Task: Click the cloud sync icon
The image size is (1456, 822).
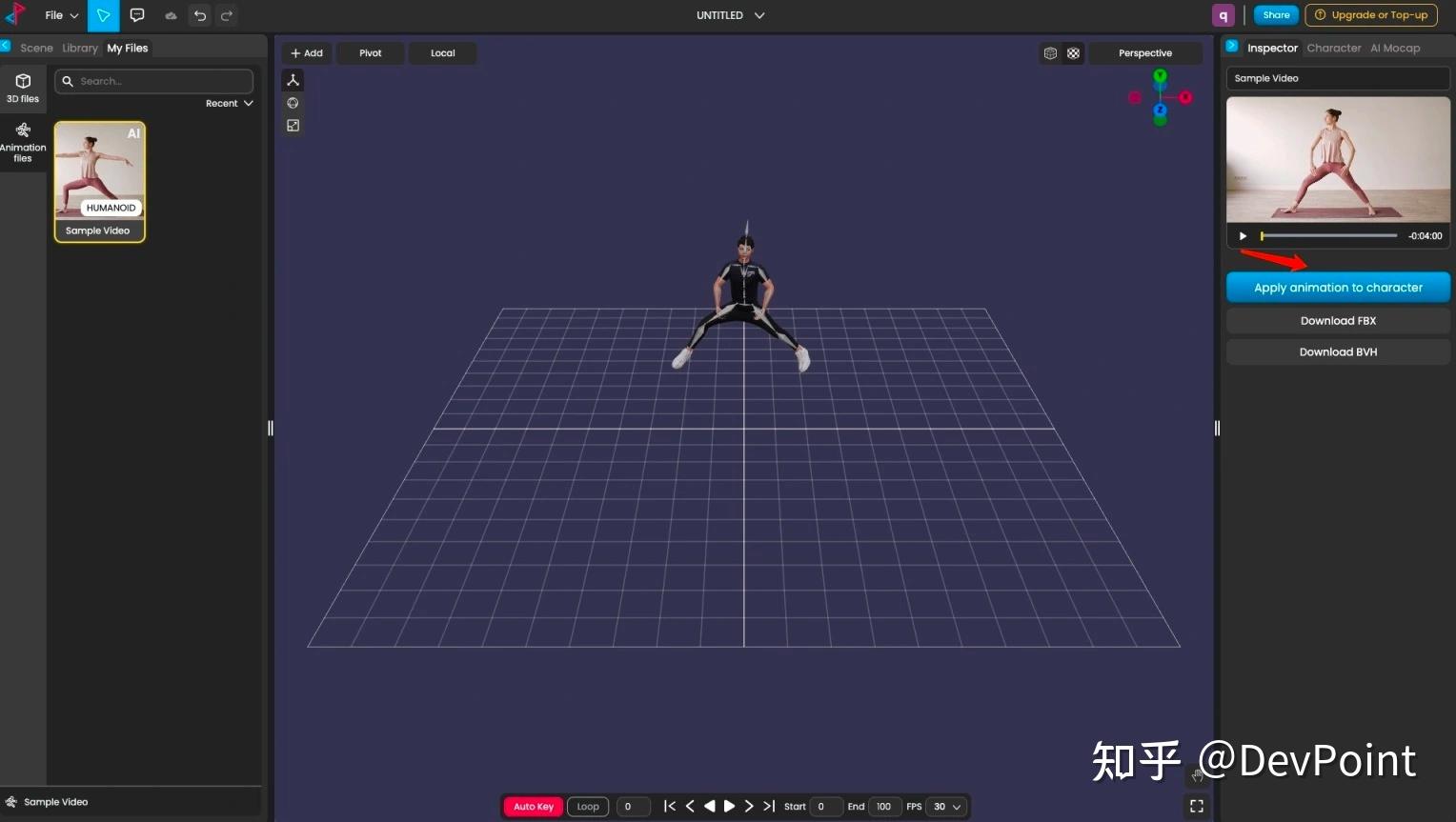Action: coord(171,15)
